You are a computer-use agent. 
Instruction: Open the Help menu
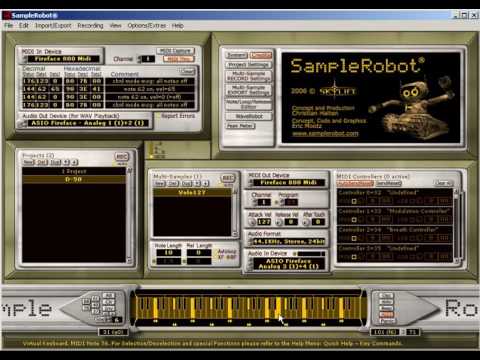[x=178, y=26]
